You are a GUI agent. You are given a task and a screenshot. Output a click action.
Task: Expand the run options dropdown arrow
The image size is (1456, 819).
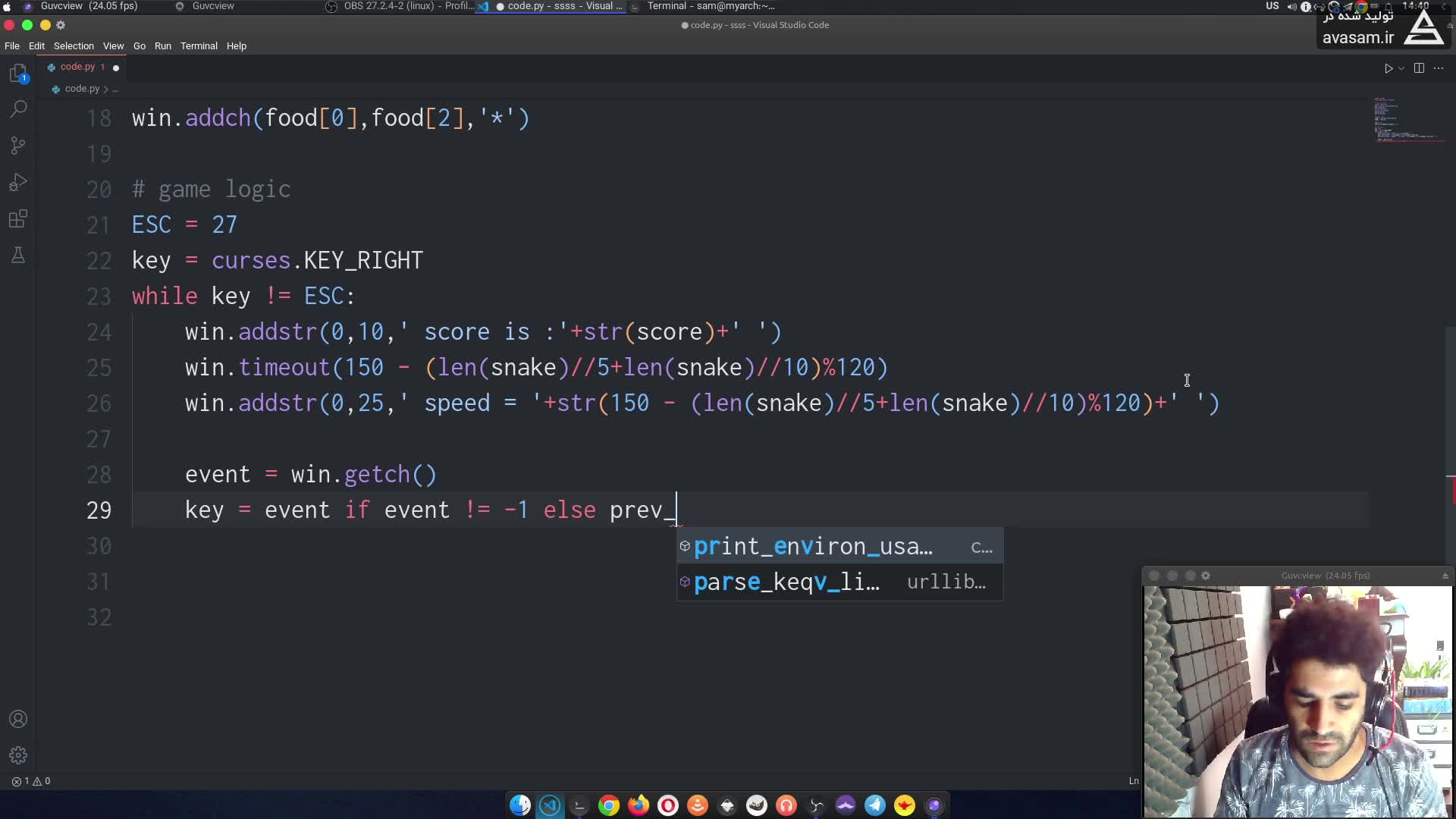tap(1401, 68)
